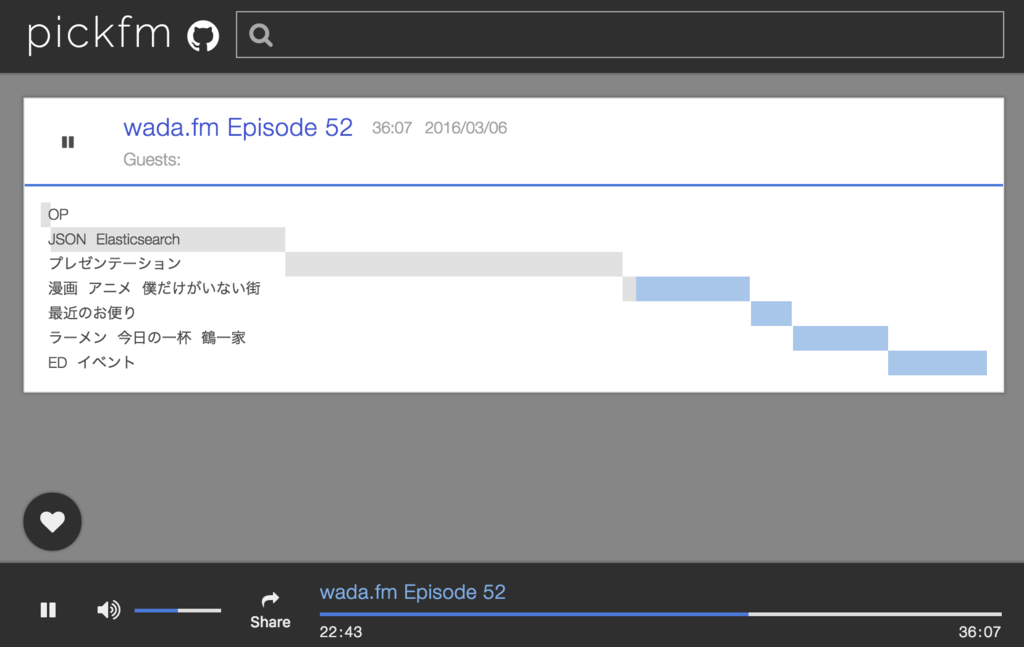Select the 最近のお便り topic label
The height and width of the screenshot is (647, 1024).
91,313
